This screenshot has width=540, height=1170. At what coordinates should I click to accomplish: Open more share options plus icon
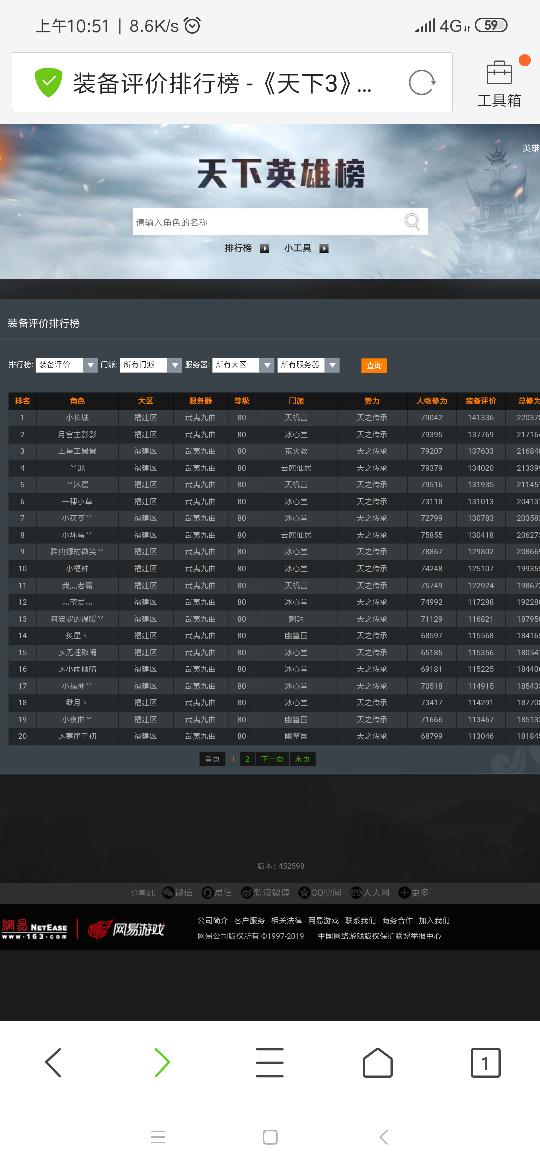[404, 892]
